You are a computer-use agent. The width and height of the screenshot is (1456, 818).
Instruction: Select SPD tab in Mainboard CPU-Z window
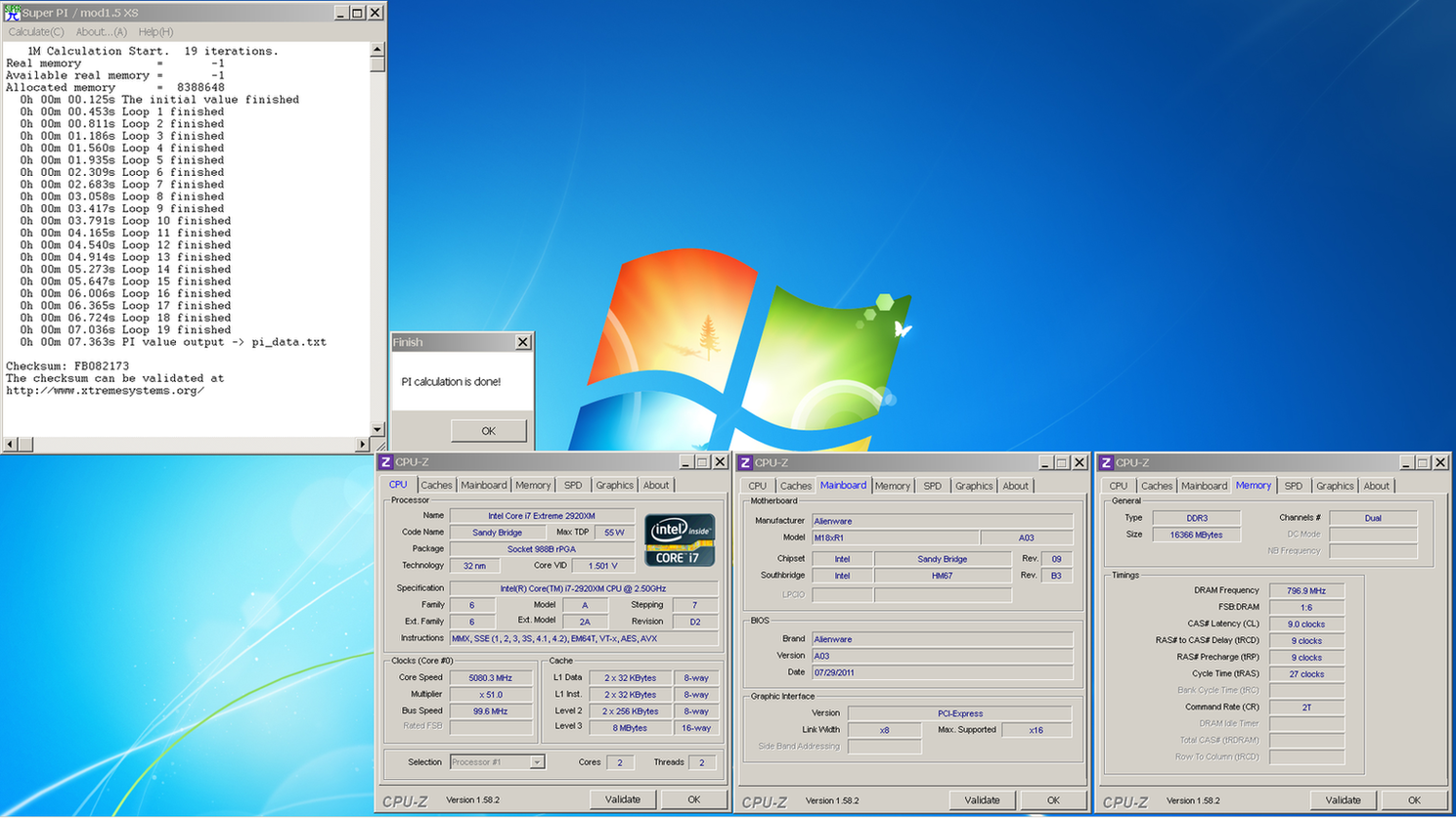pos(933,487)
